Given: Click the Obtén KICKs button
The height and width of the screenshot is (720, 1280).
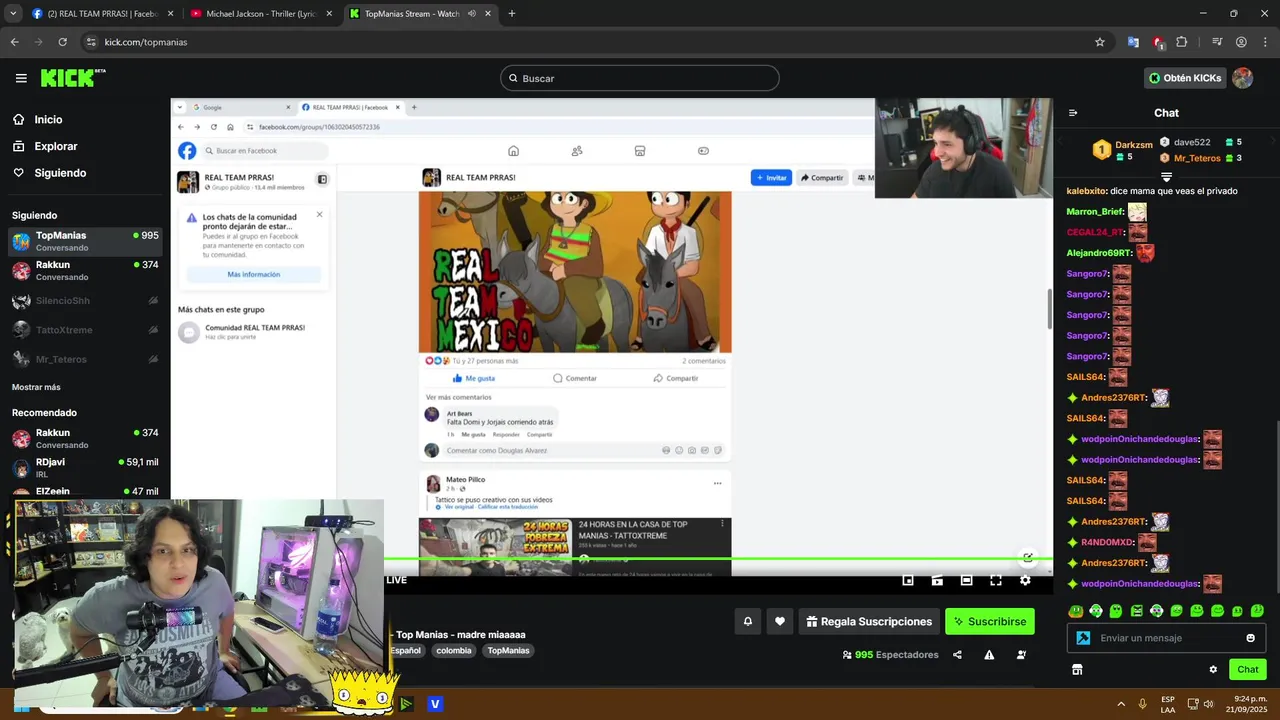Looking at the screenshot, I should [x=1185, y=78].
